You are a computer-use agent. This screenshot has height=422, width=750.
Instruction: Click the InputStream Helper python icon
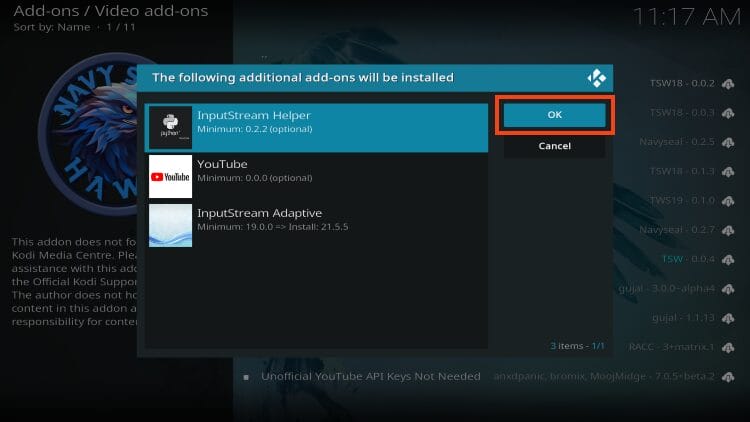coord(170,127)
